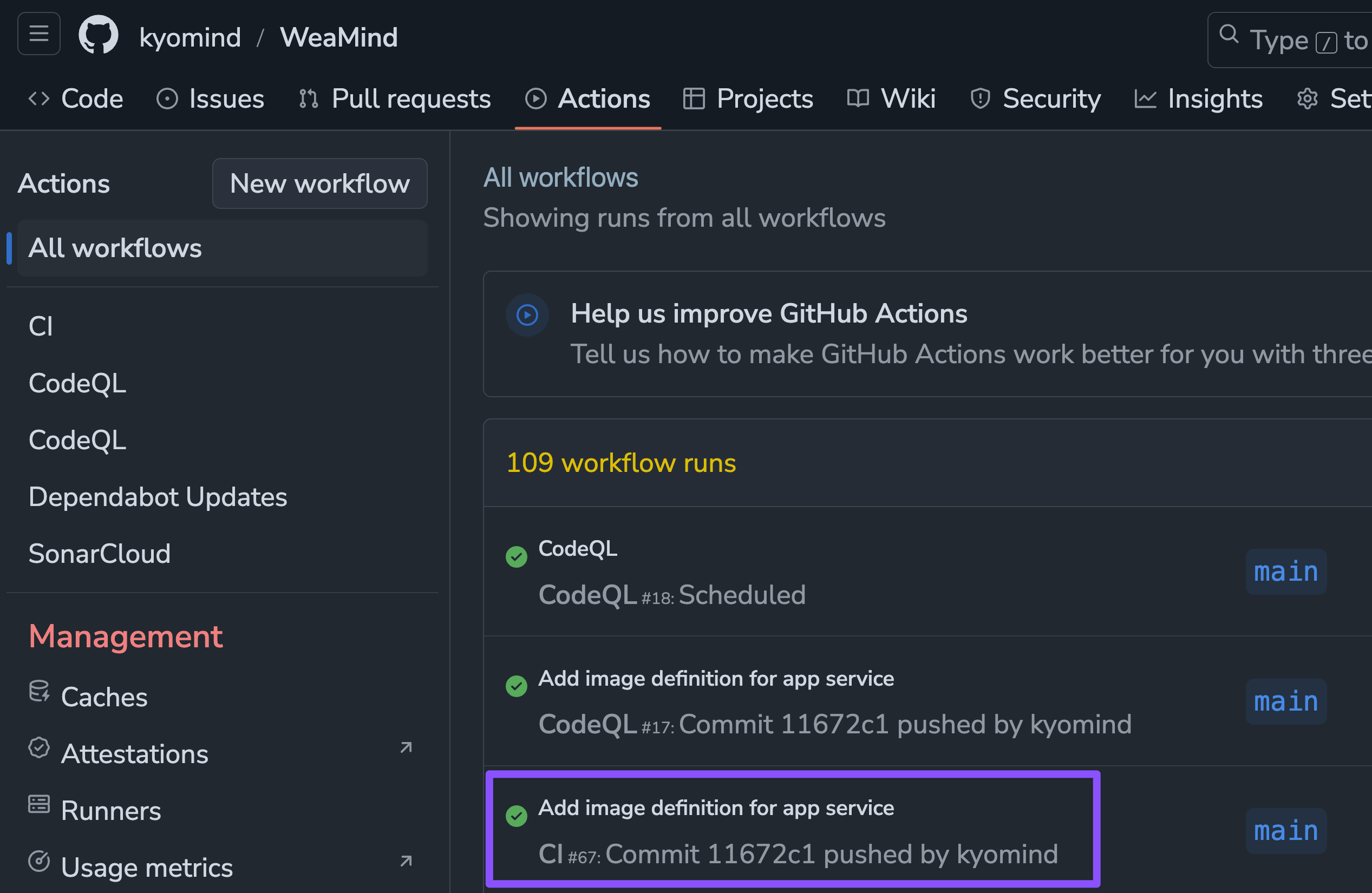Click the 'All workflows' page heading
The height and width of the screenshot is (893, 1372).
[x=561, y=178]
